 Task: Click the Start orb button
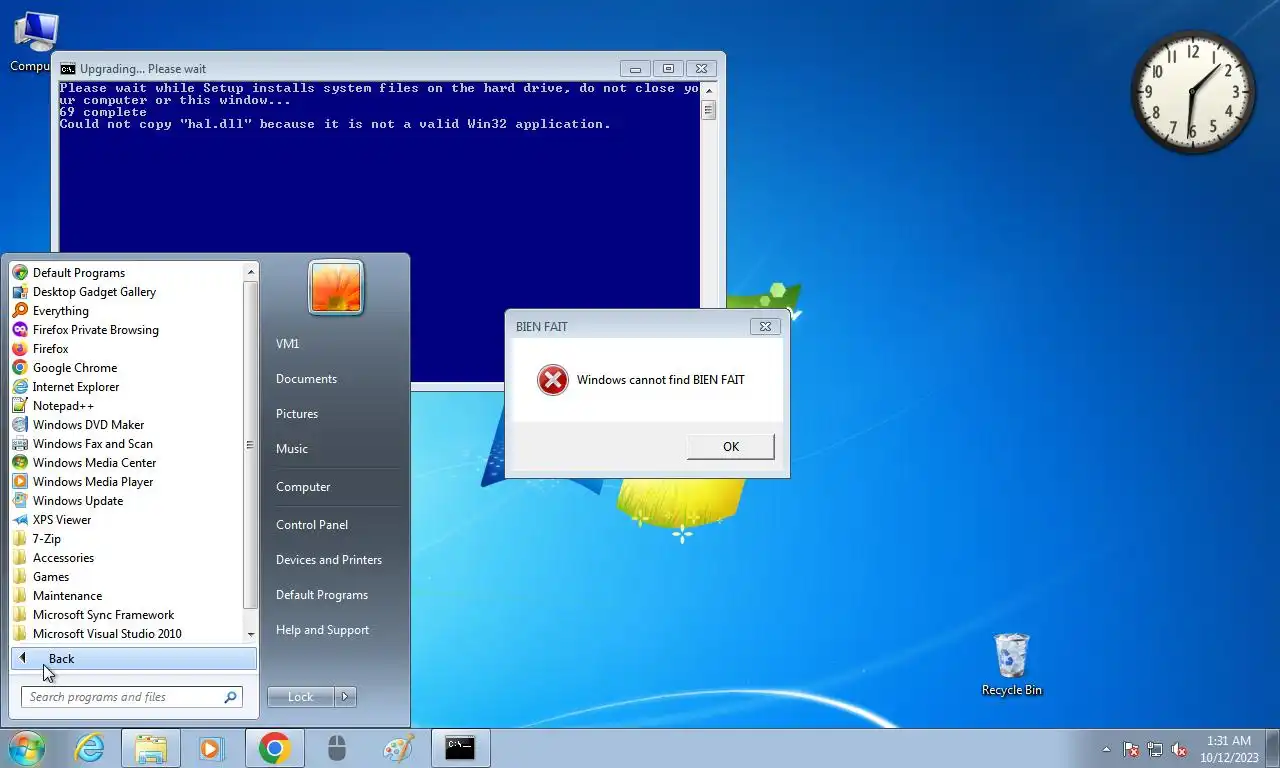(x=27, y=748)
